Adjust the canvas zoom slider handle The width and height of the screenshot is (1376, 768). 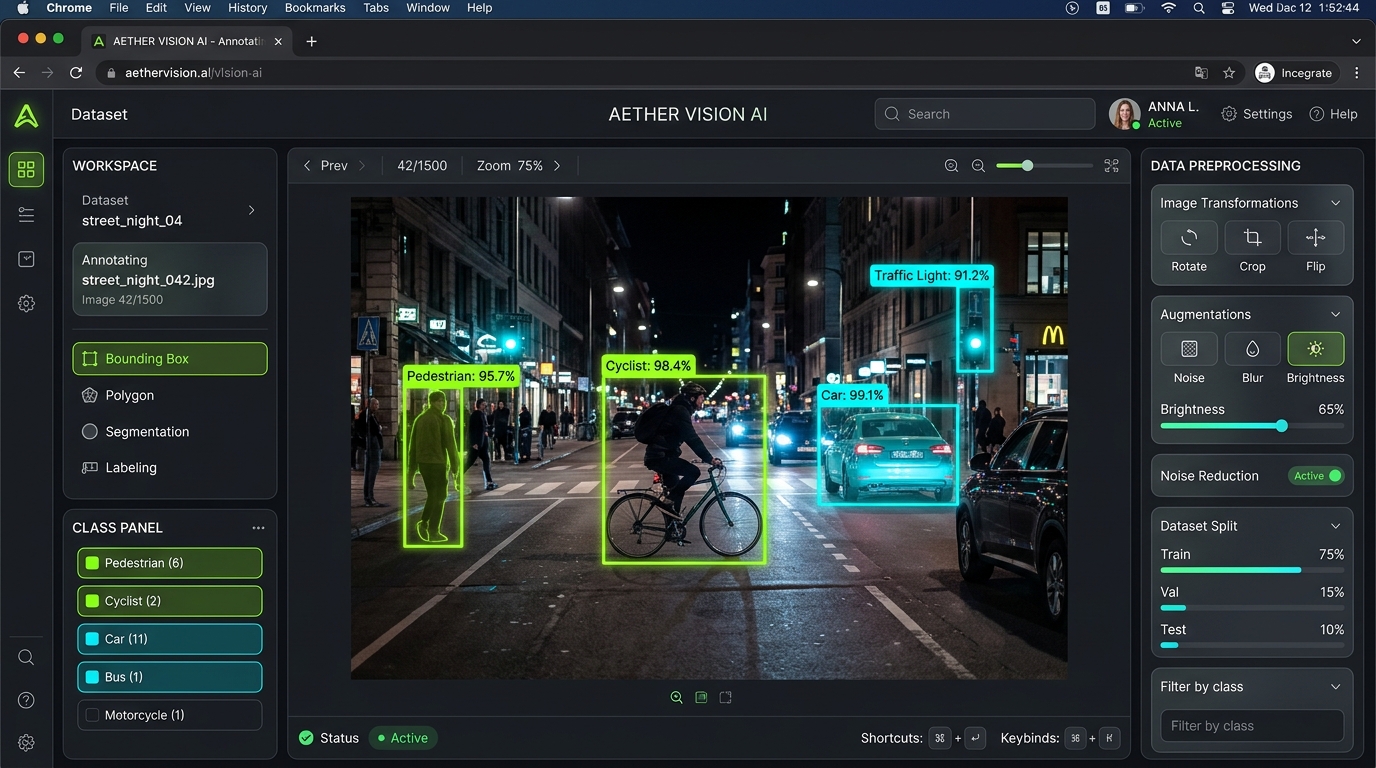tap(1027, 166)
